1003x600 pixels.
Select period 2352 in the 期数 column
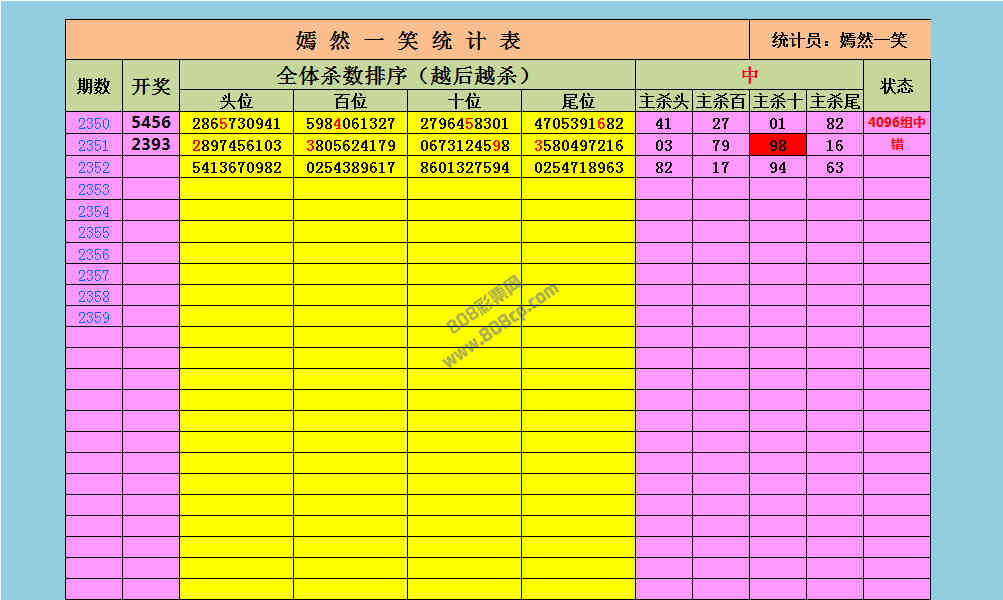point(94,168)
